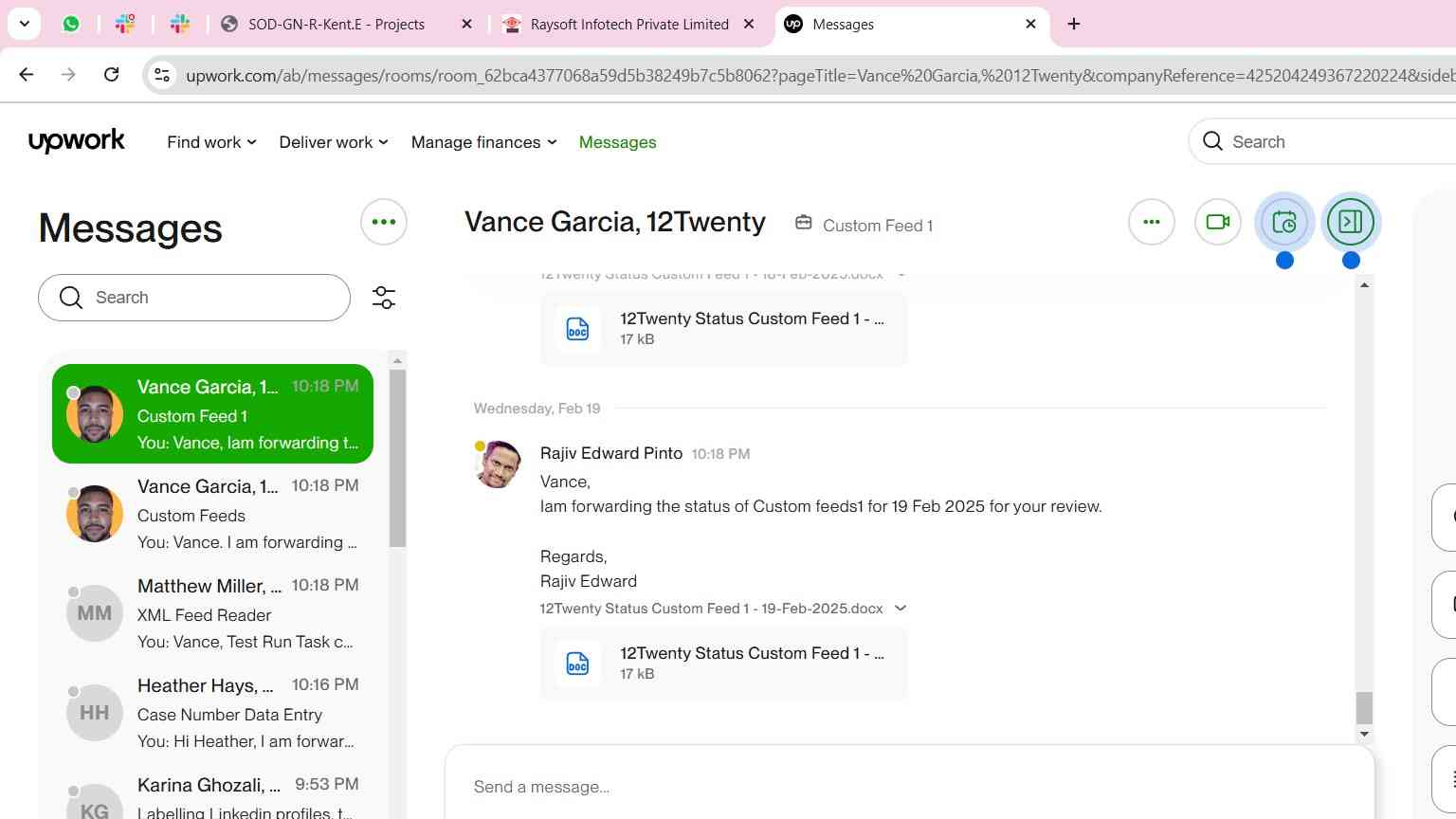
Task: Open the Find work menu
Action: click(x=211, y=142)
